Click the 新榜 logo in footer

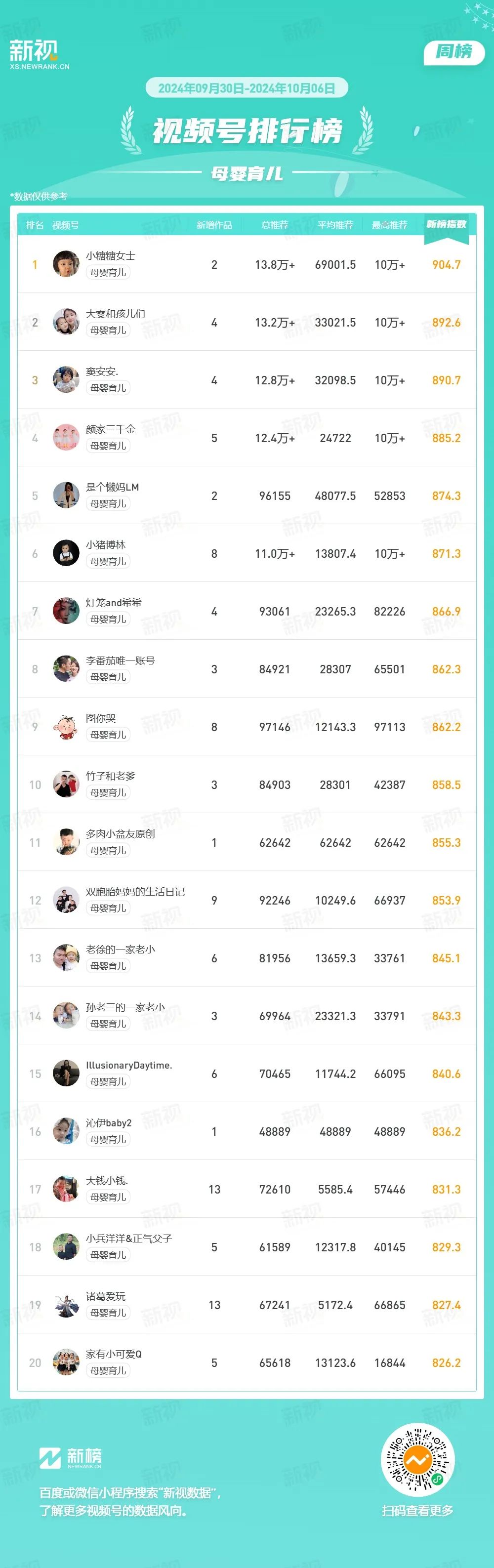tap(71, 1458)
